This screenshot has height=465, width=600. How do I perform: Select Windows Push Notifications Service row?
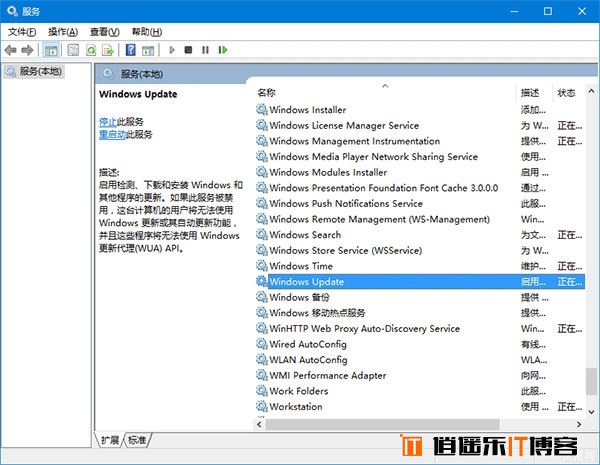pyautogui.click(x=420, y=204)
